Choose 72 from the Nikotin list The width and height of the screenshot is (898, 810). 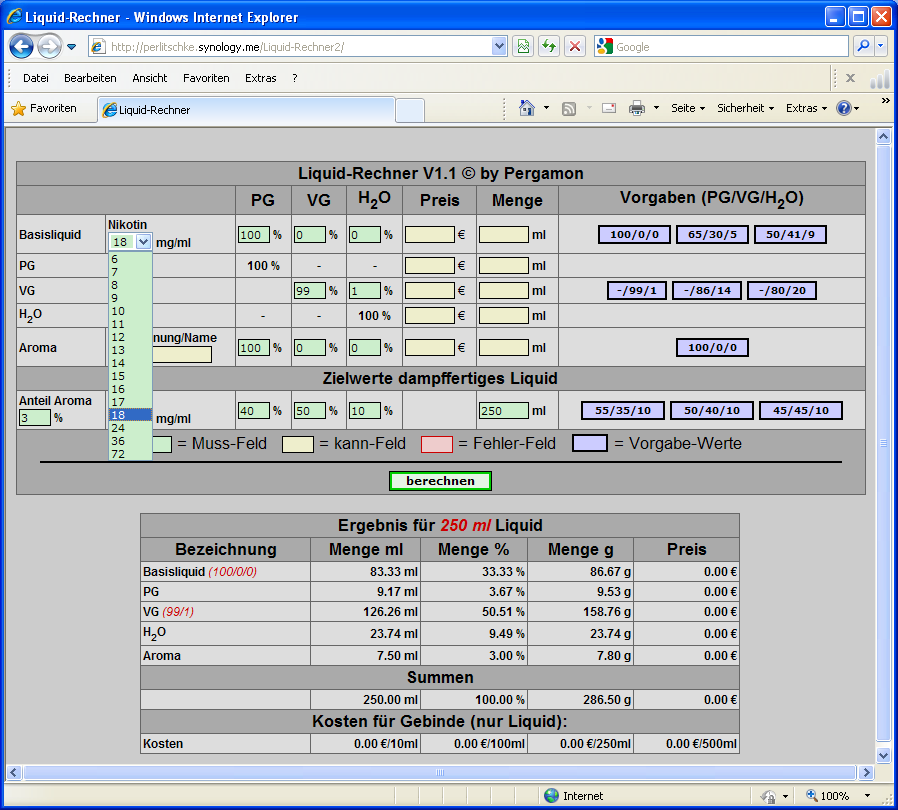130,454
